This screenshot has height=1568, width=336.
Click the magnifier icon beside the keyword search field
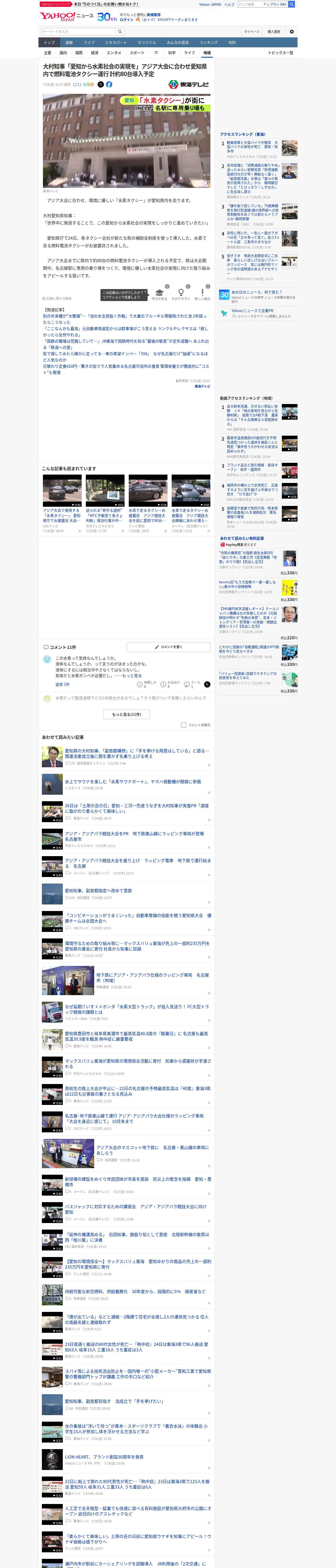click(x=120, y=32)
